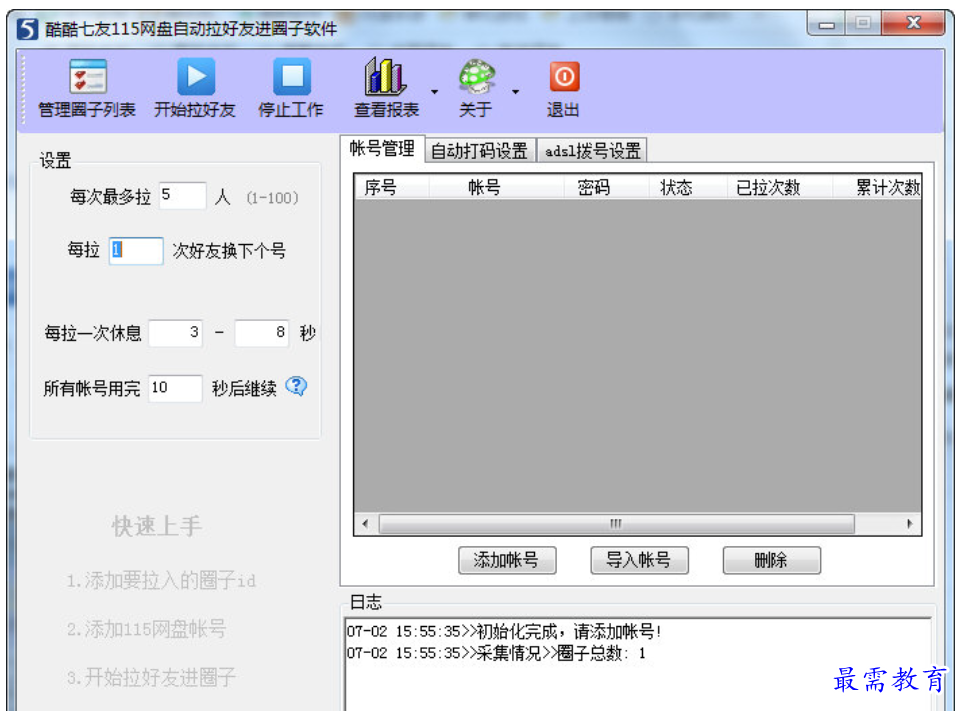The image size is (955, 711).
Task: Click the 停止工作 stop icon
Action: click(x=291, y=77)
